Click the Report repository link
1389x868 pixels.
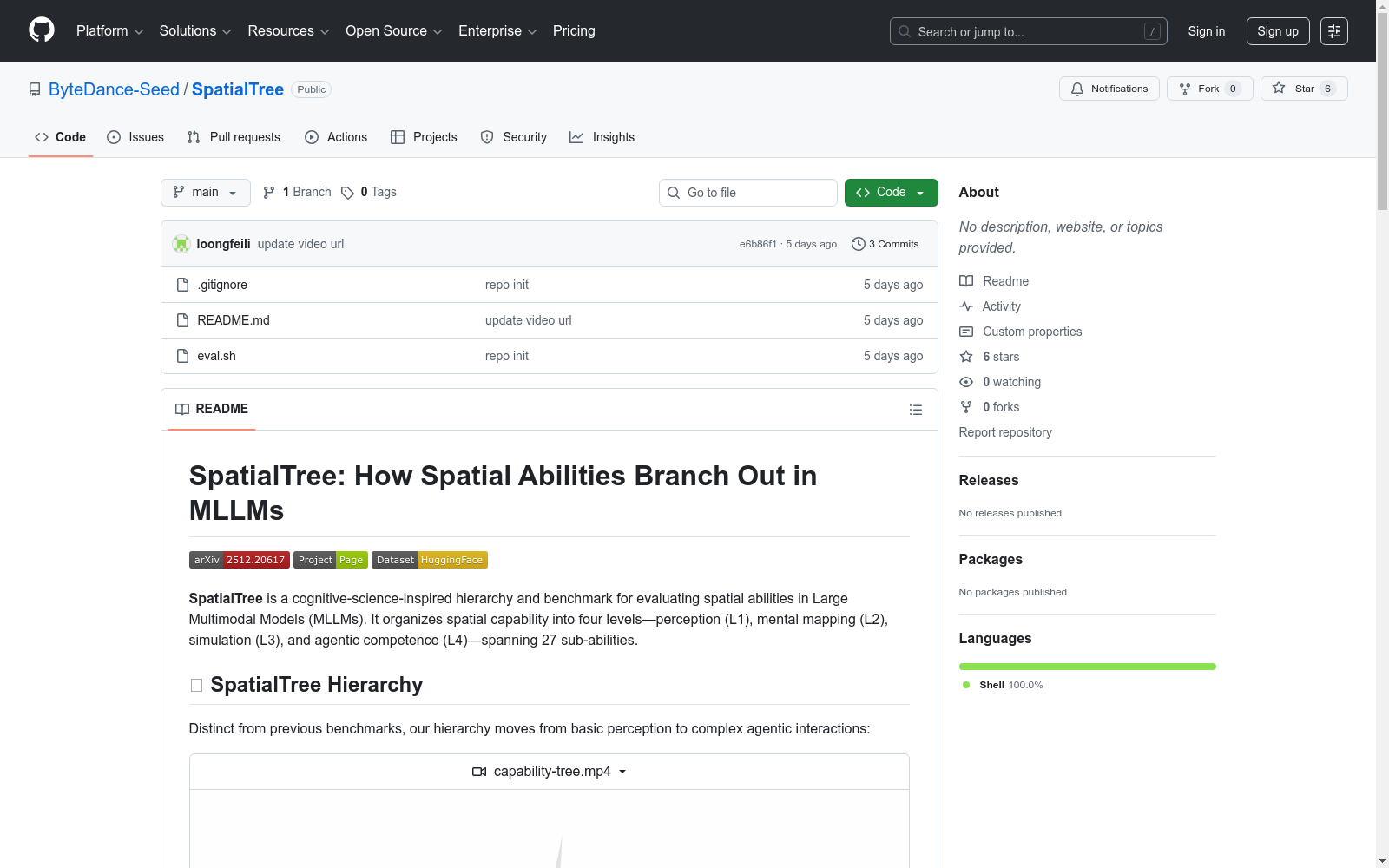tap(1005, 432)
